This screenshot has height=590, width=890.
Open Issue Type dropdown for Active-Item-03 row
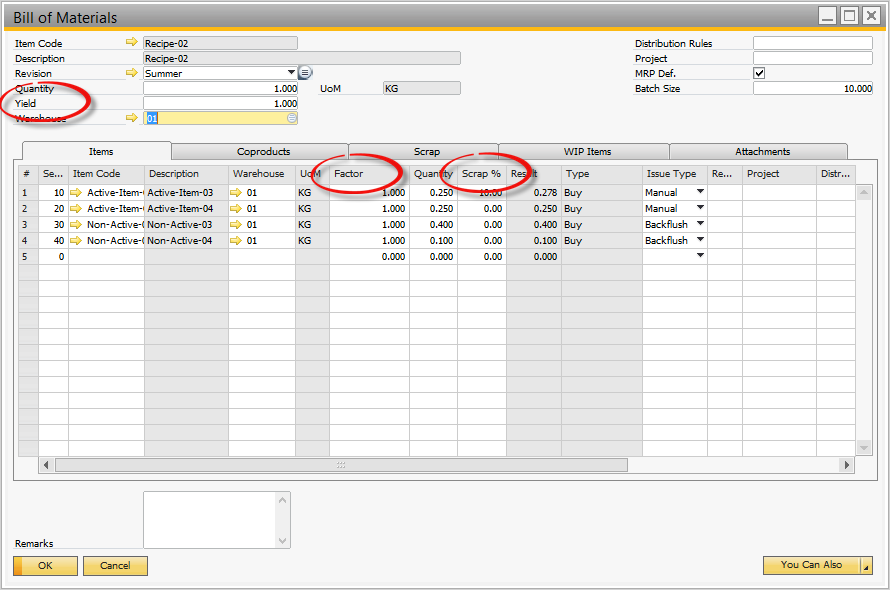tap(700, 192)
